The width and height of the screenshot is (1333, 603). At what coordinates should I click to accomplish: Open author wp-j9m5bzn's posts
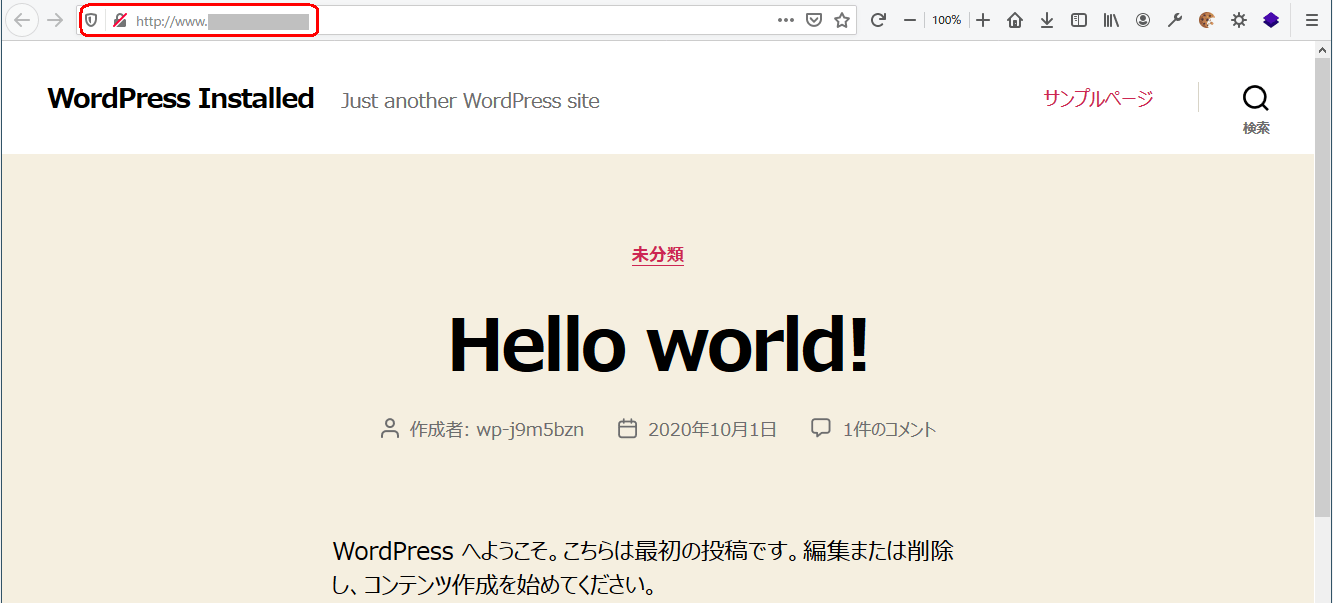click(530, 429)
